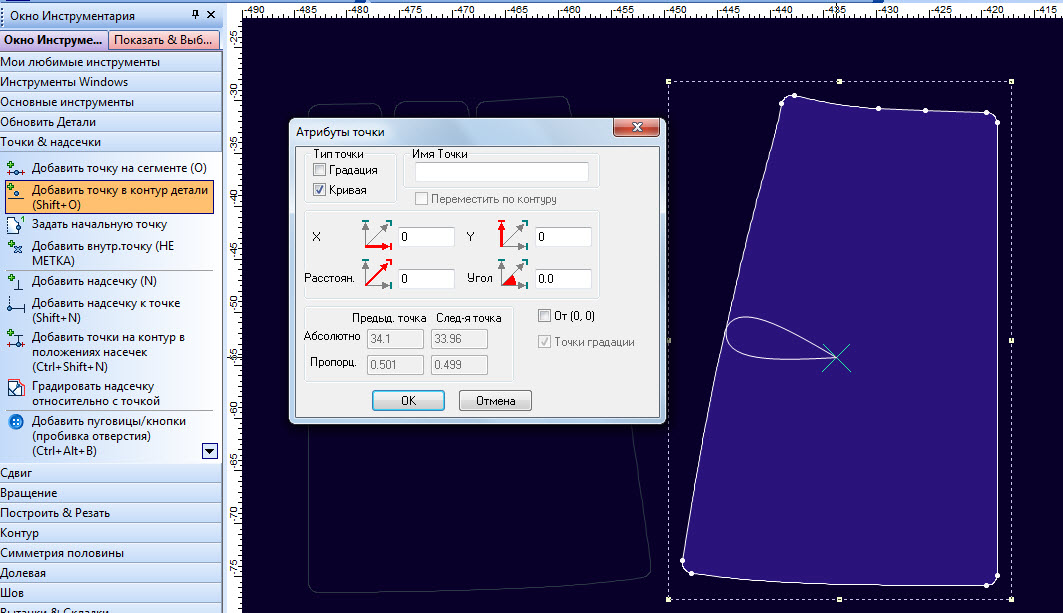Click the 'Расстоян.' value field
The image size is (1063, 613).
(426, 279)
